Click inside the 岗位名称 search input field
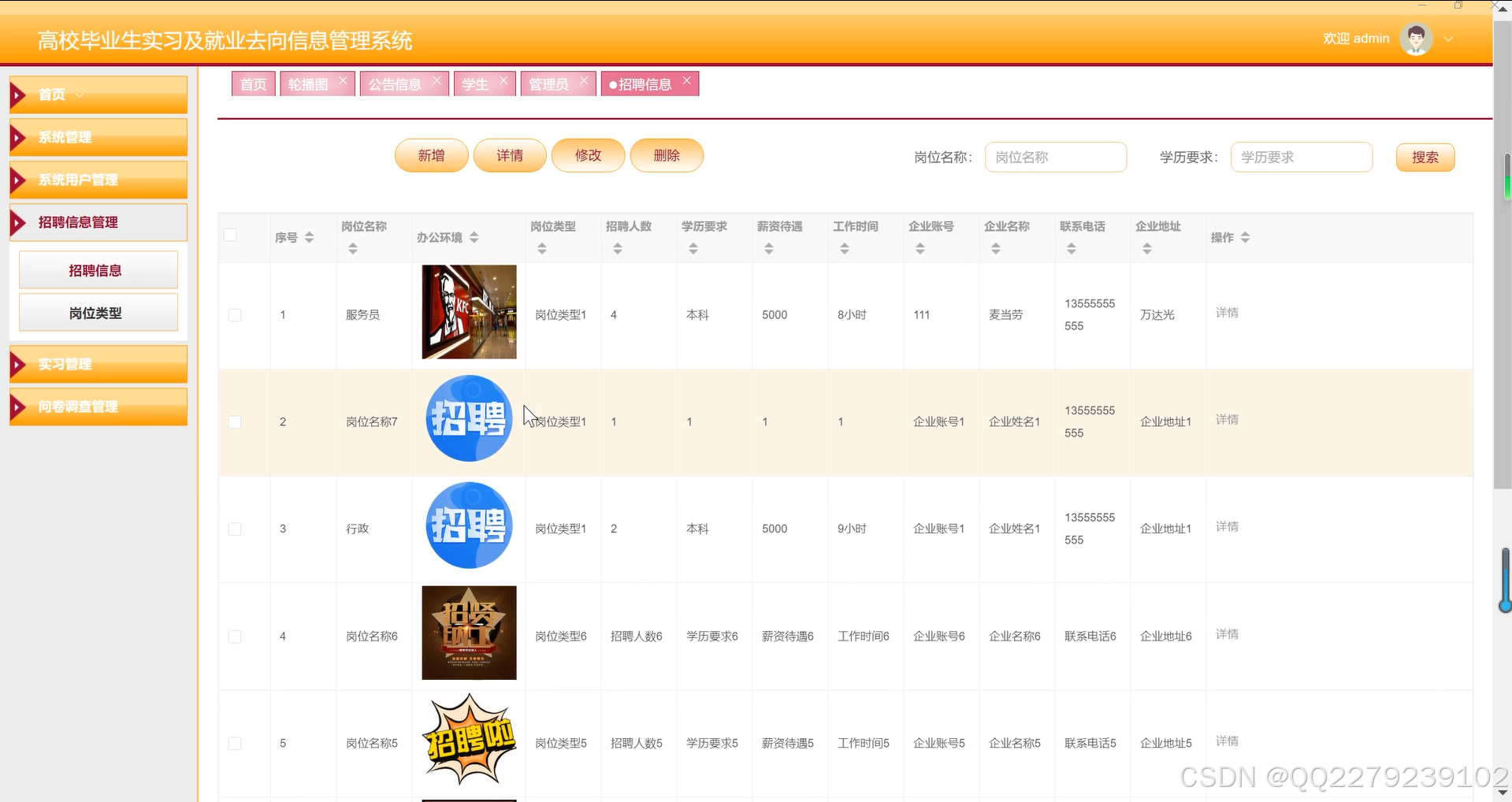The image size is (1512, 802). click(1055, 157)
